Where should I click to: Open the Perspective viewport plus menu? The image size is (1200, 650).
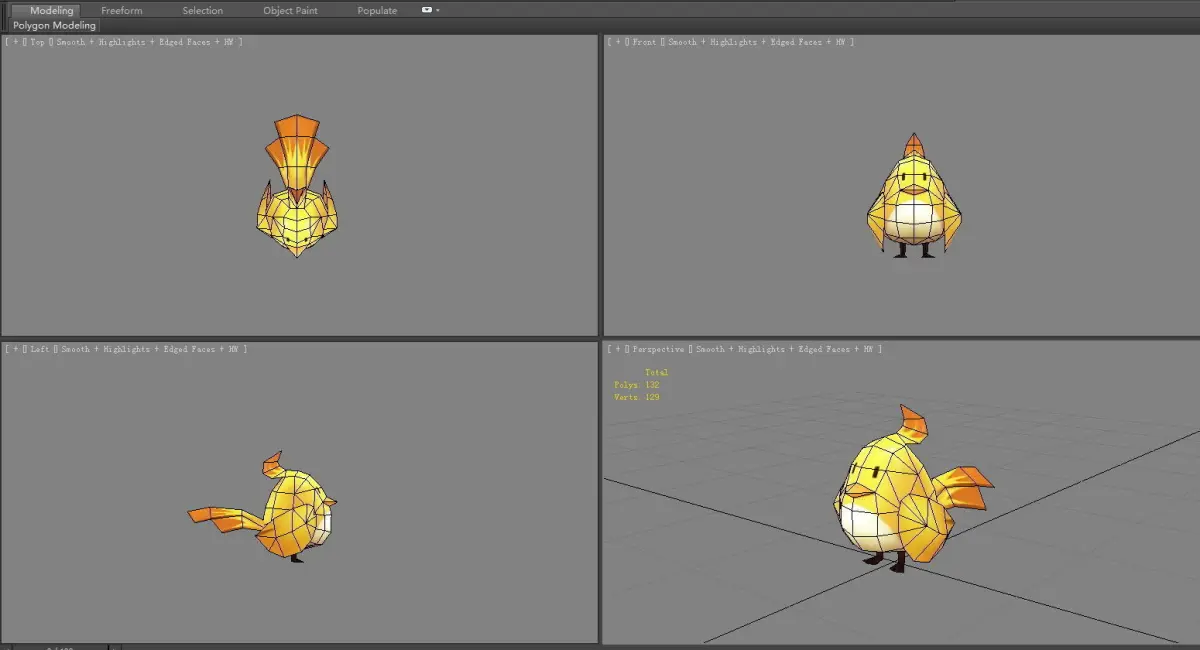click(617, 349)
